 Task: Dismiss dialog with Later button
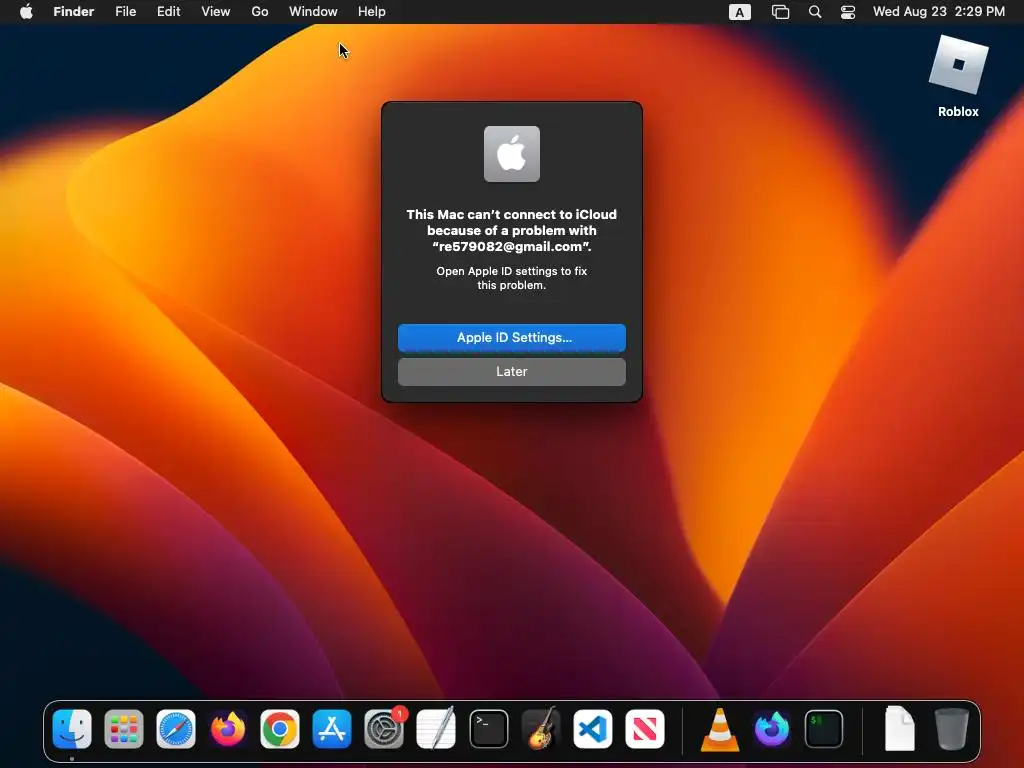click(511, 372)
